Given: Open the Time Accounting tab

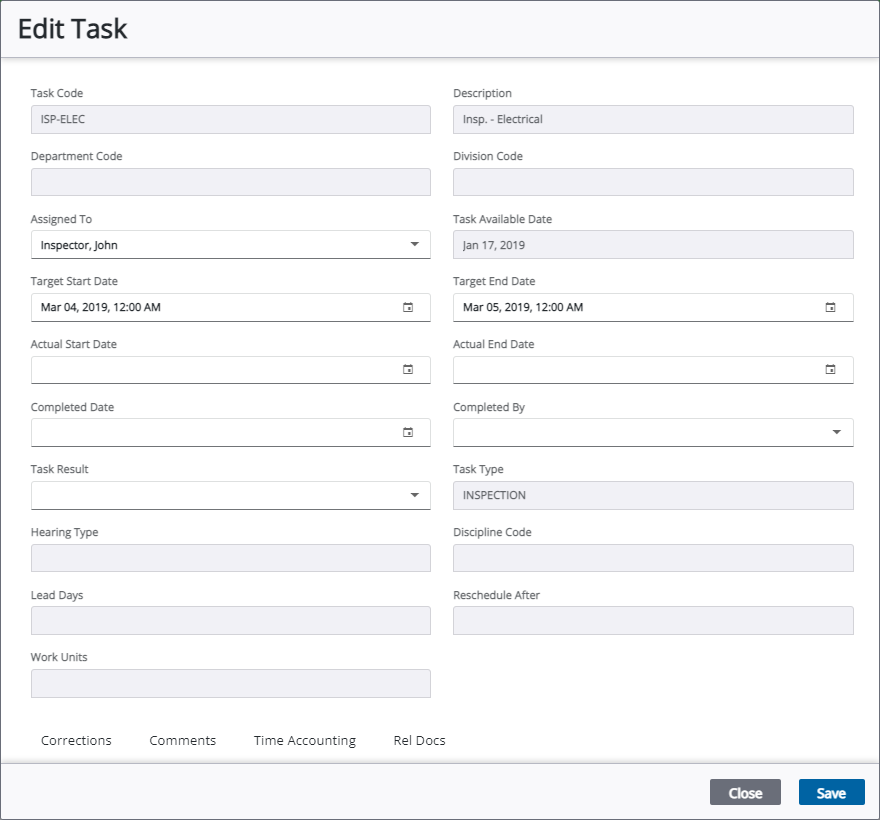Looking at the screenshot, I should point(304,740).
